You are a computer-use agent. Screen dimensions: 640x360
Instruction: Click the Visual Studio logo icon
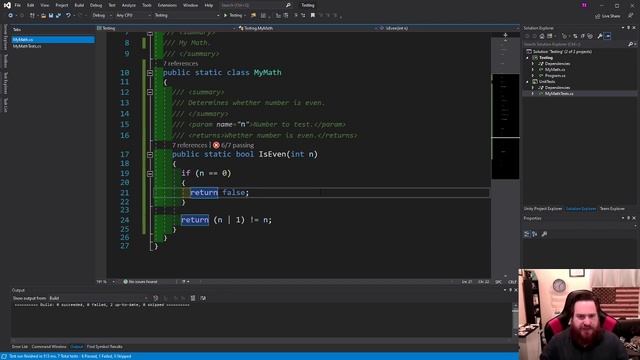coord(7,5)
